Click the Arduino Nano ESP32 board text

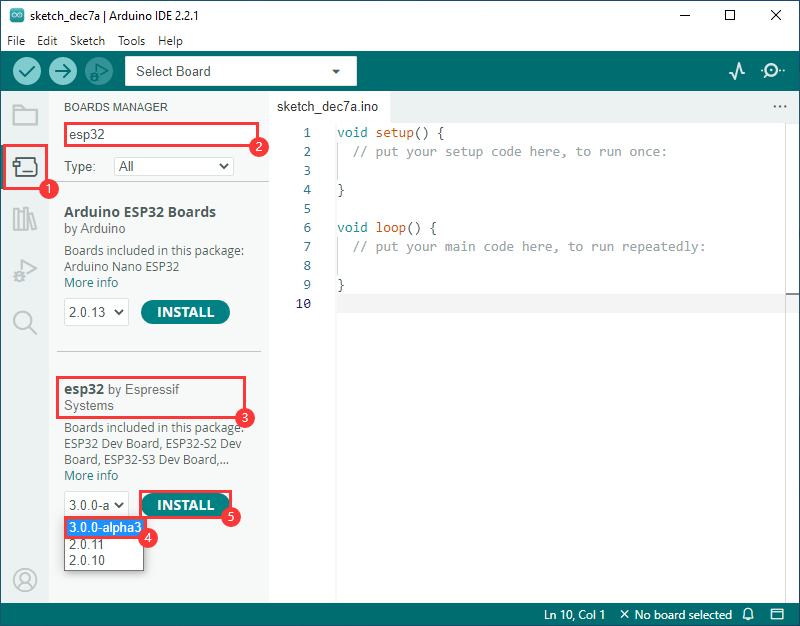tap(121, 266)
